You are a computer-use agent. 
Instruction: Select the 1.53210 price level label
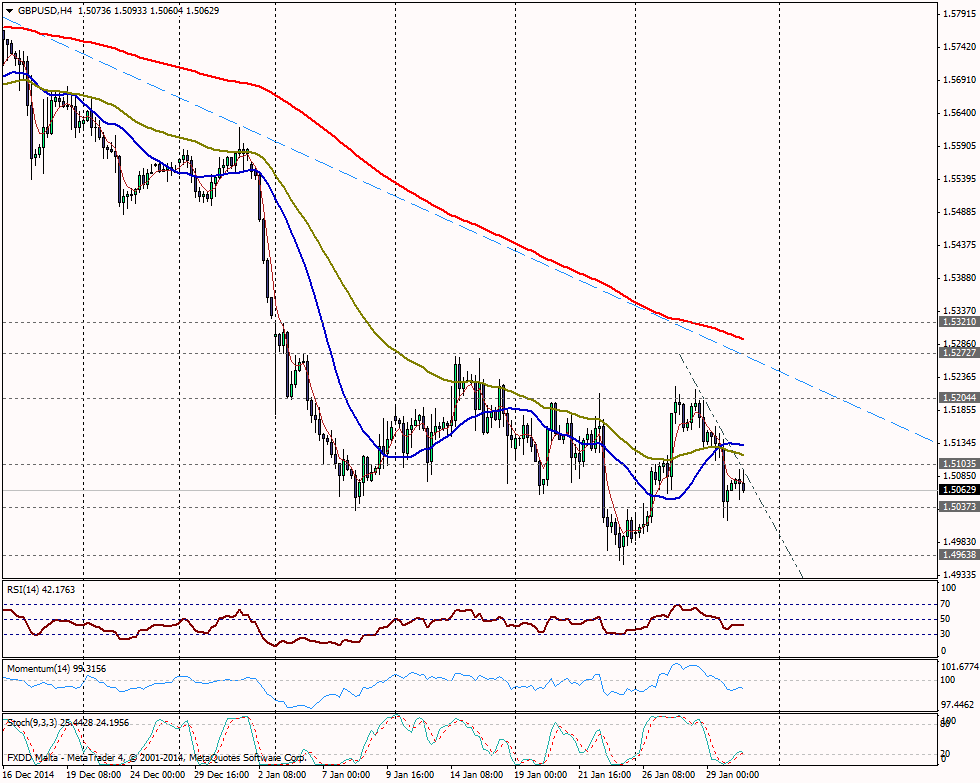pyautogui.click(x=957, y=323)
